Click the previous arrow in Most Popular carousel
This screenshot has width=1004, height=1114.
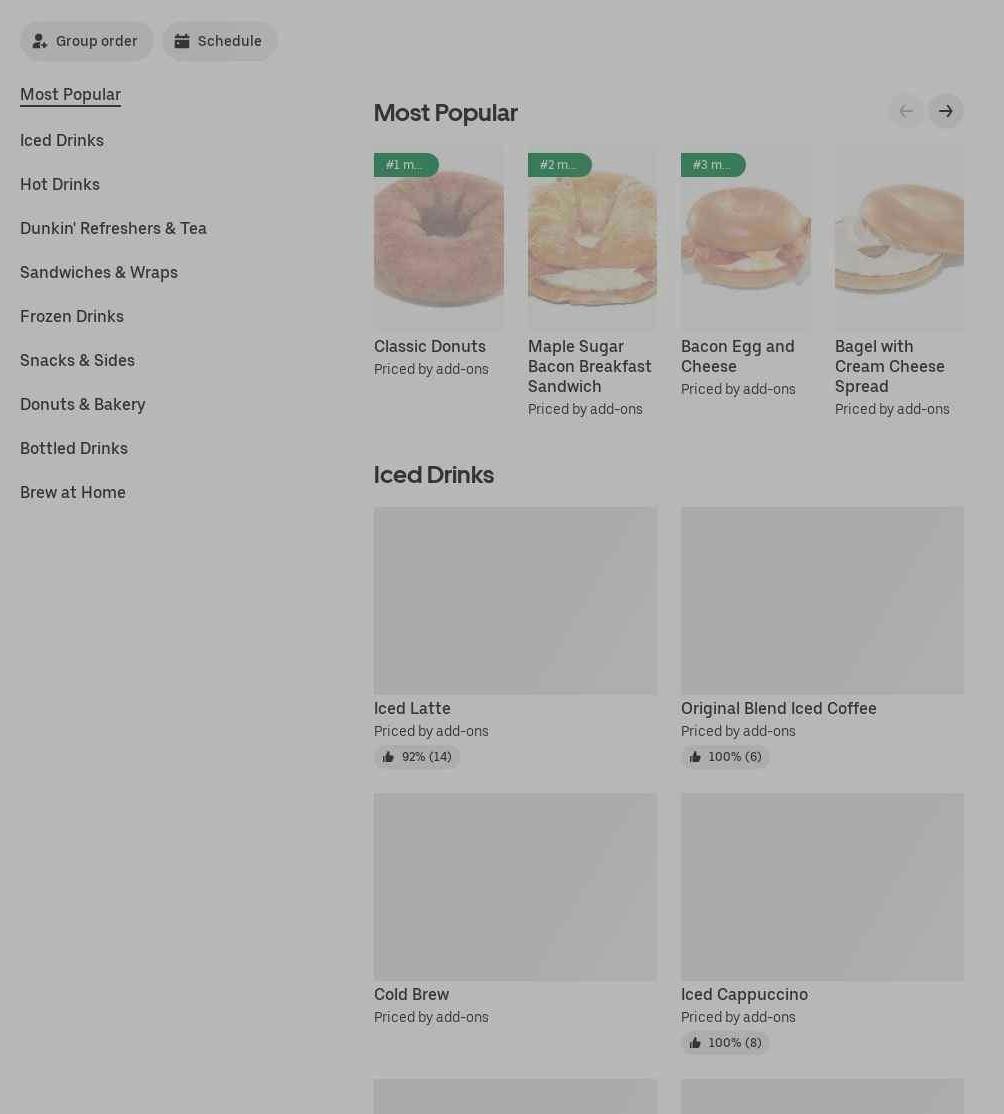click(906, 111)
